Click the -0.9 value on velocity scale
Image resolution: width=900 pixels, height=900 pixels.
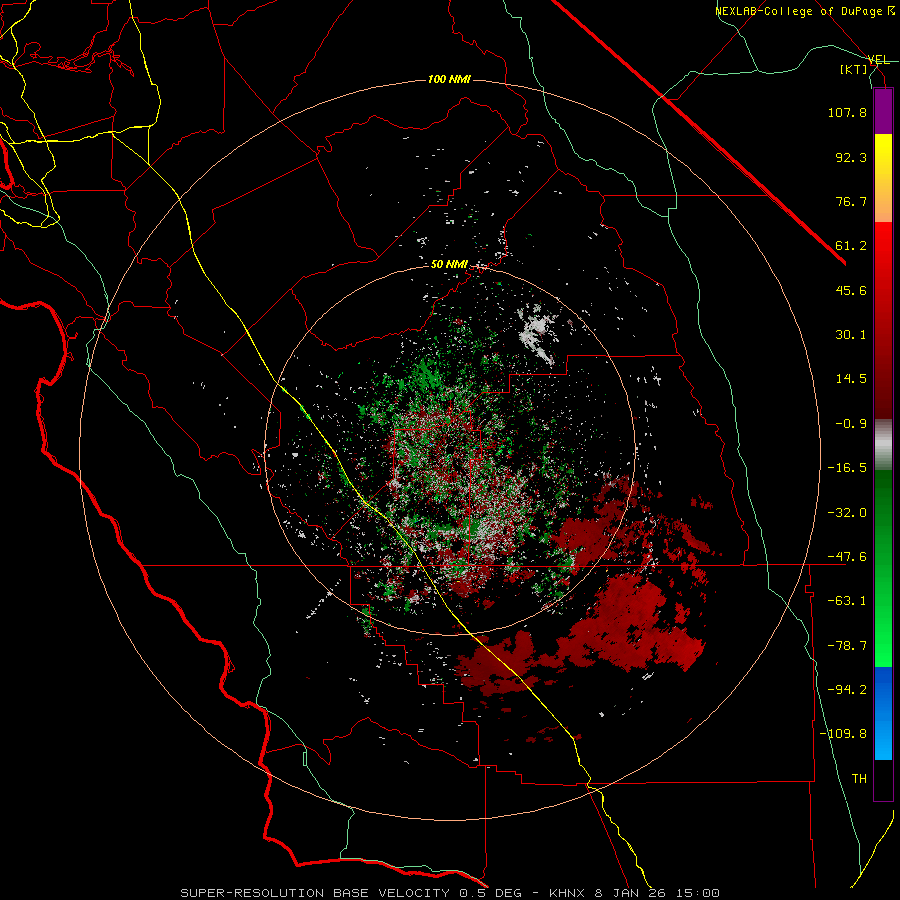(851, 424)
